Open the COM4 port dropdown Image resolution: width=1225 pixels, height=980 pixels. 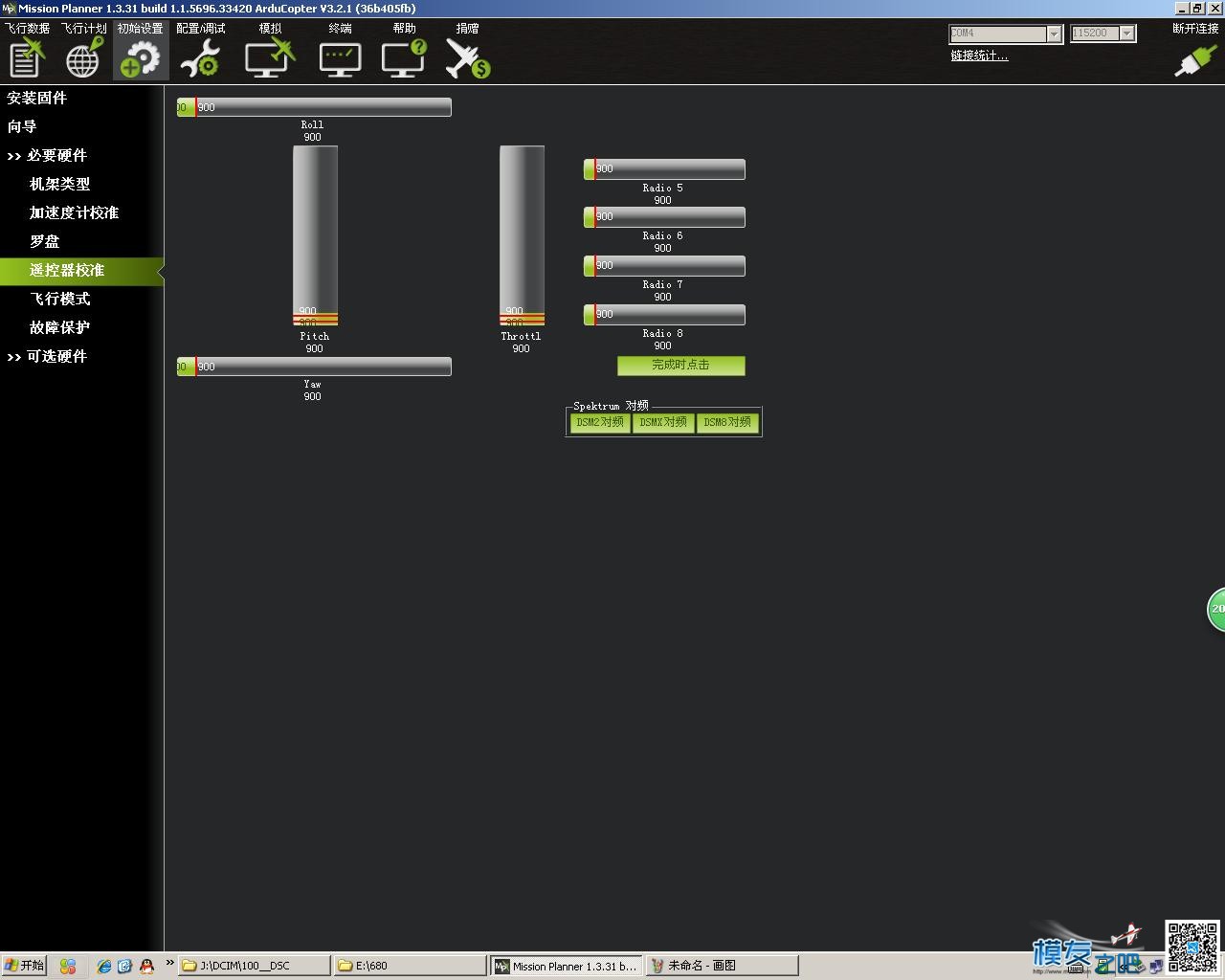(1054, 33)
